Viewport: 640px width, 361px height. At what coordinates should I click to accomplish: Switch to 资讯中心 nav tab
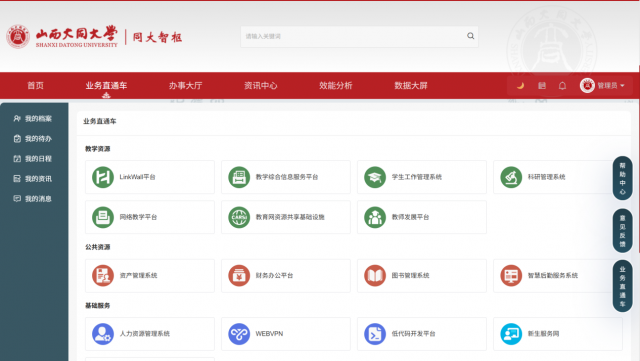click(x=260, y=86)
